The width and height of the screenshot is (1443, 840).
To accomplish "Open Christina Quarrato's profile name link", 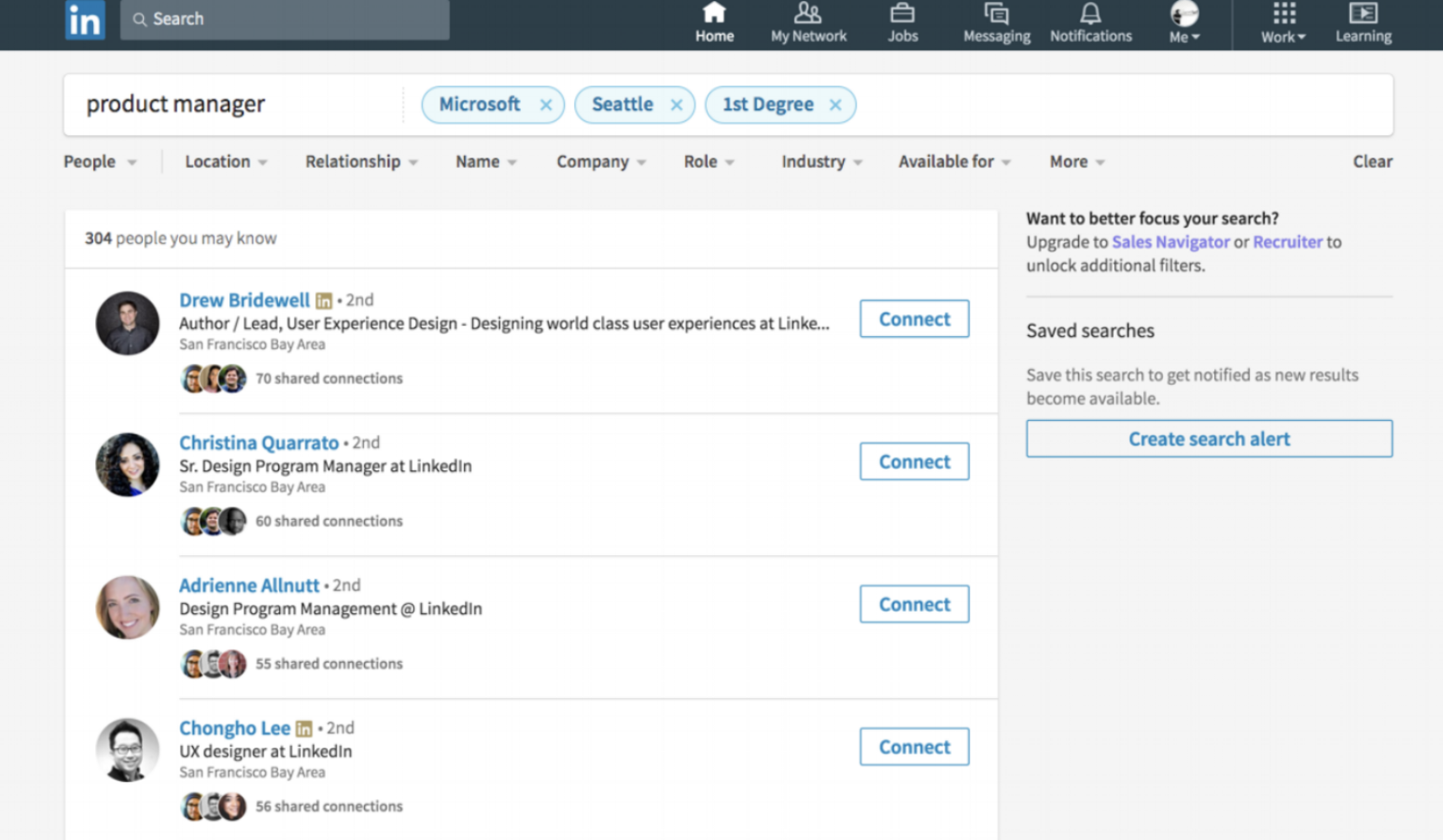I will click(259, 443).
